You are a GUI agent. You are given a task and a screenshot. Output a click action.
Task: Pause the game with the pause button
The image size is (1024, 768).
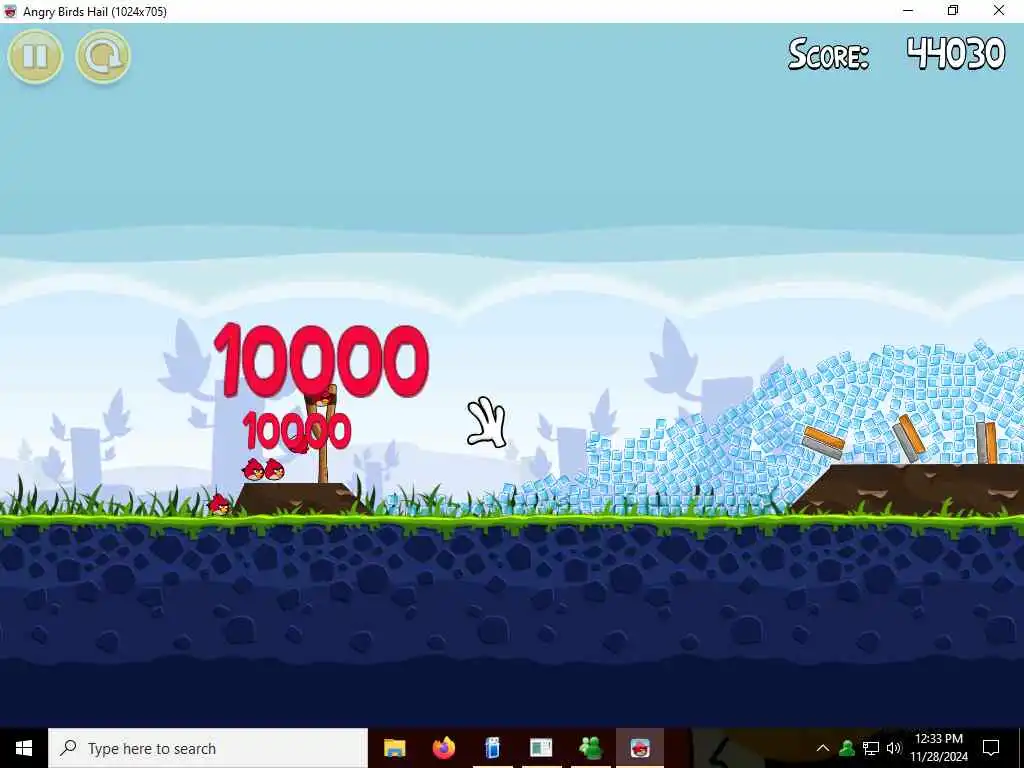click(35, 56)
